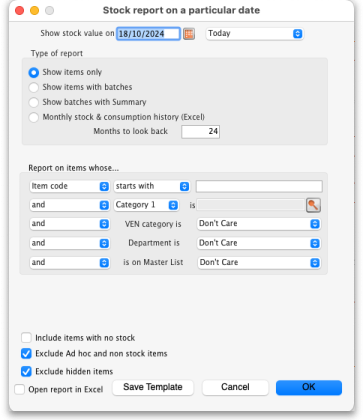Open the Today date preset dropdown
Image resolution: width=363 pixels, height=420 pixels.
tap(255, 34)
